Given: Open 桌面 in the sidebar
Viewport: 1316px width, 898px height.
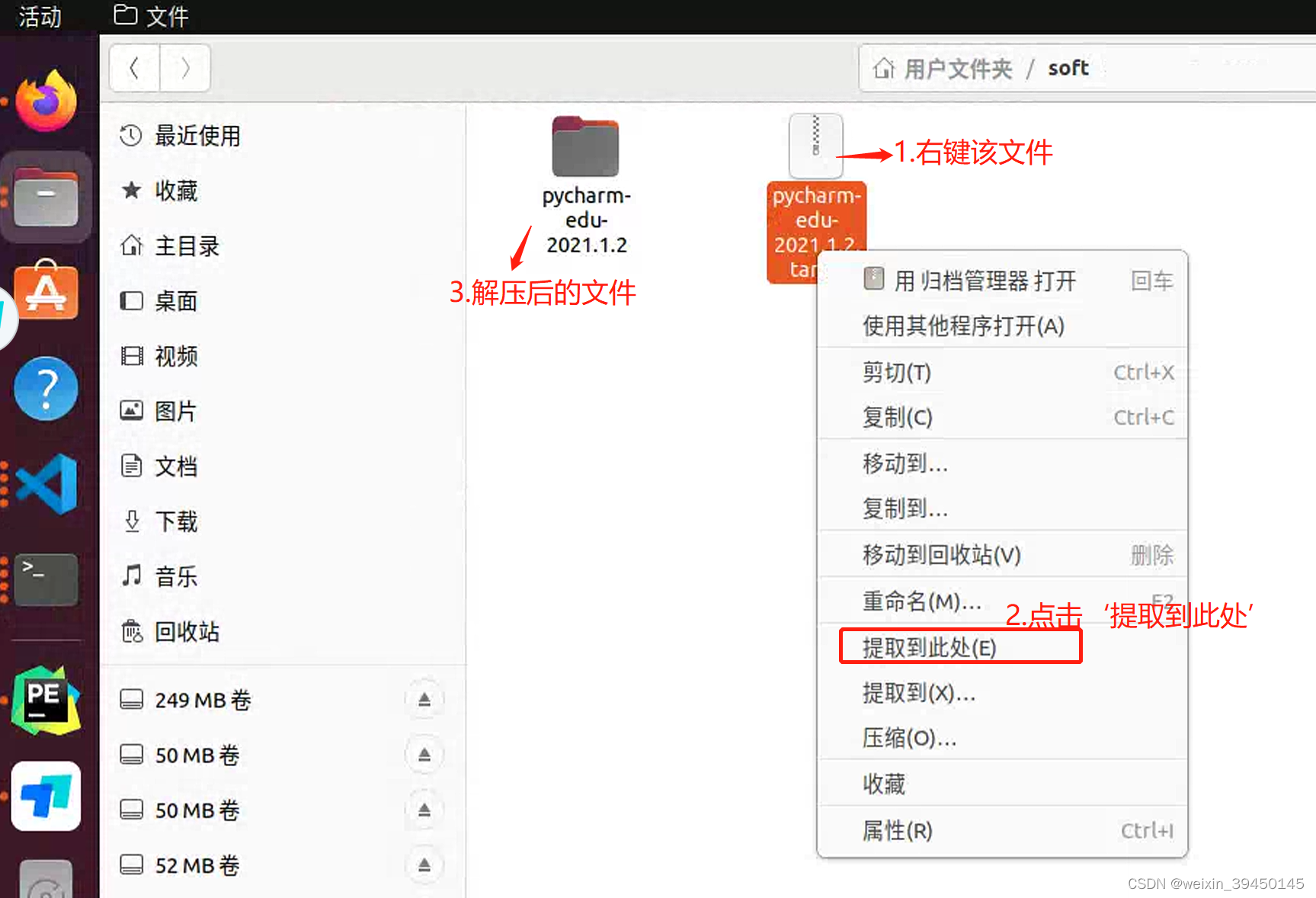Looking at the screenshot, I should point(283,301).
